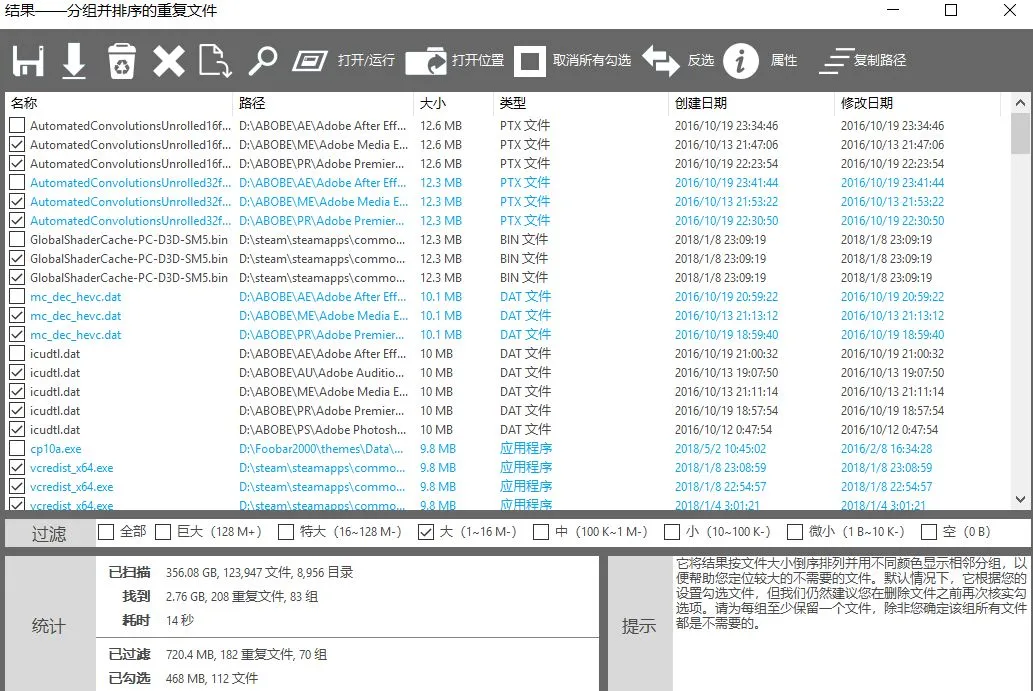Sort by 路径 column header
This screenshot has height=691, width=1033.
click(323, 103)
